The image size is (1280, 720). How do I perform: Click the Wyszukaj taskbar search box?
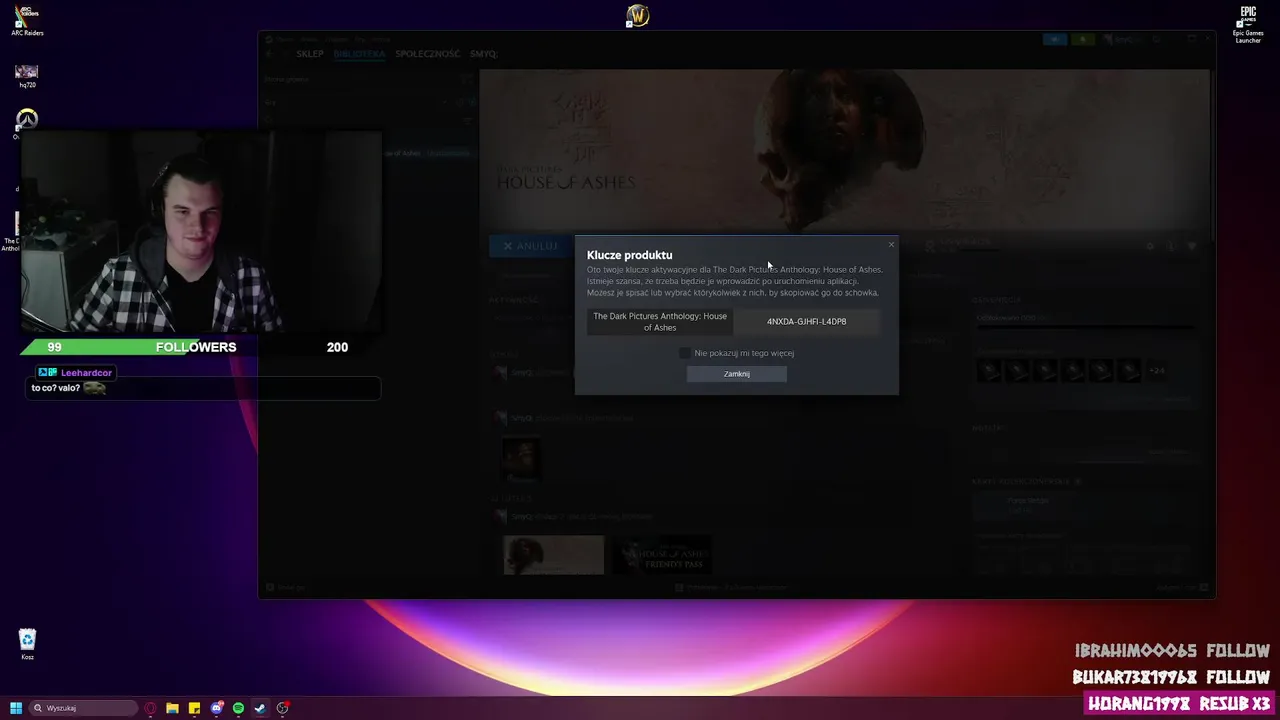[83, 708]
